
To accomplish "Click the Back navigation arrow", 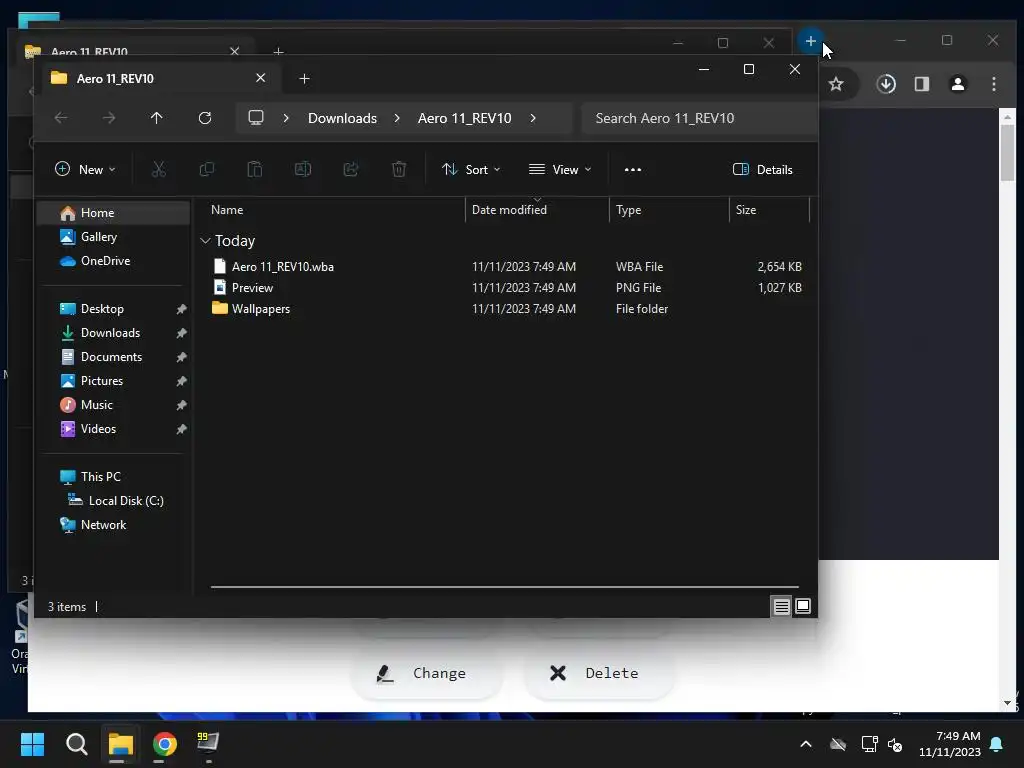I will pos(61,118).
